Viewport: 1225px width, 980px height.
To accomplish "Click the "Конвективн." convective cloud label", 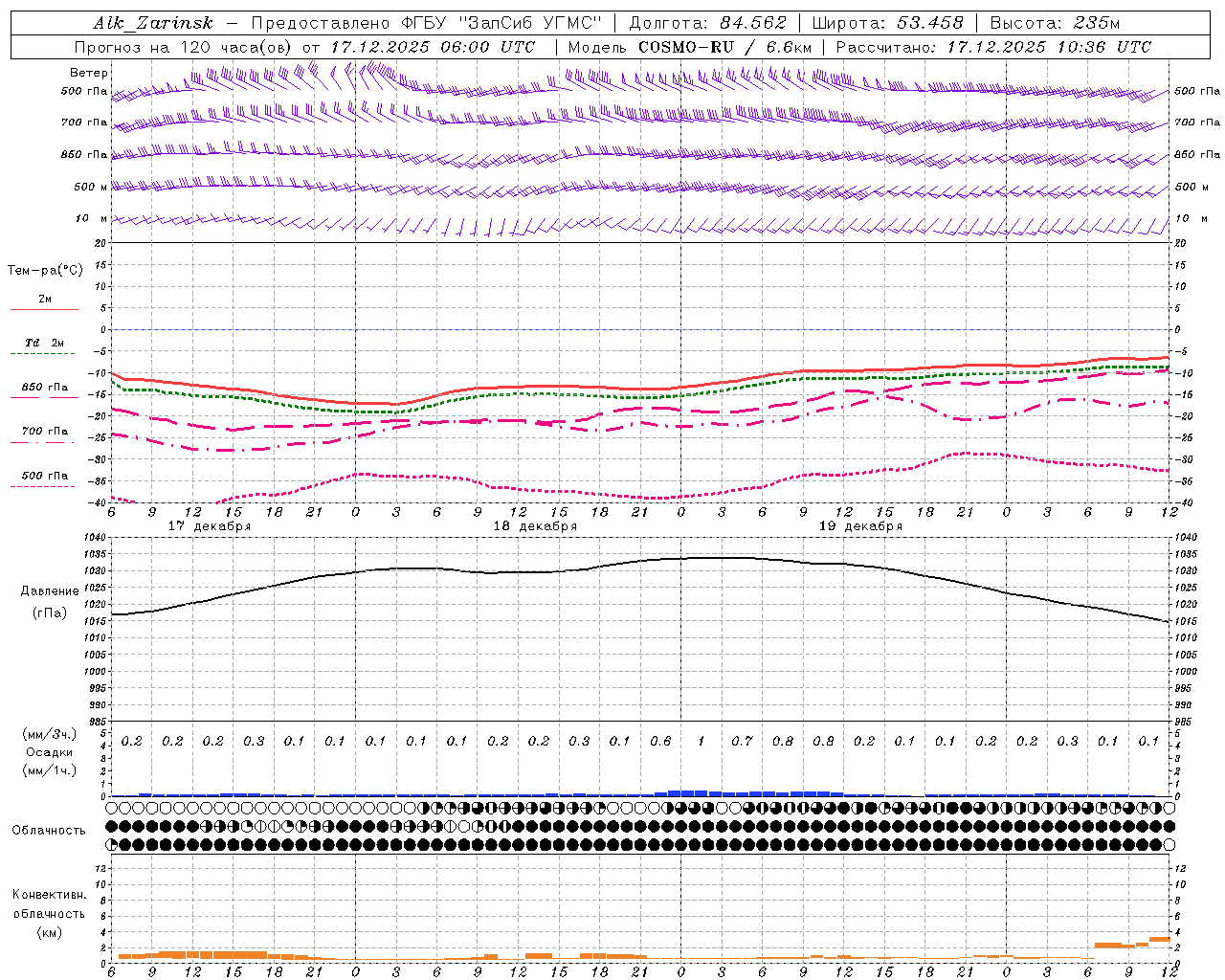I will coord(49,895).
